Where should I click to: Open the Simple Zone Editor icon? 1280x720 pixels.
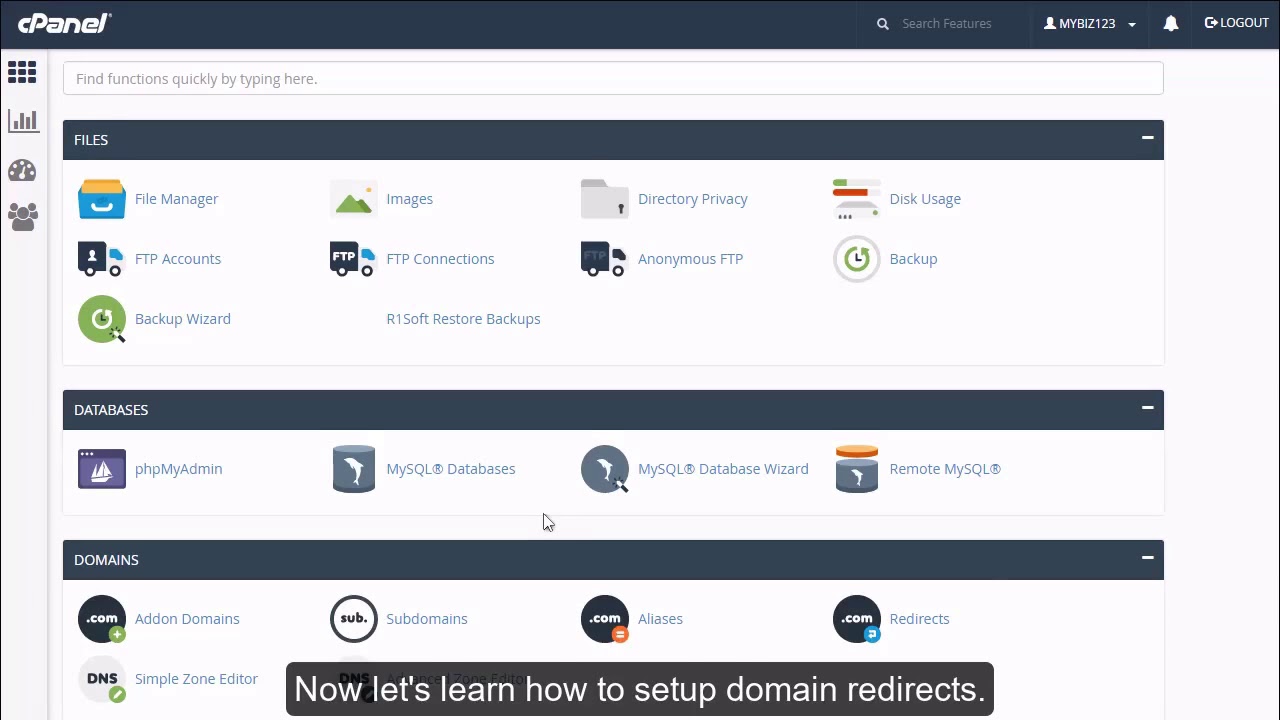(102, 679)
